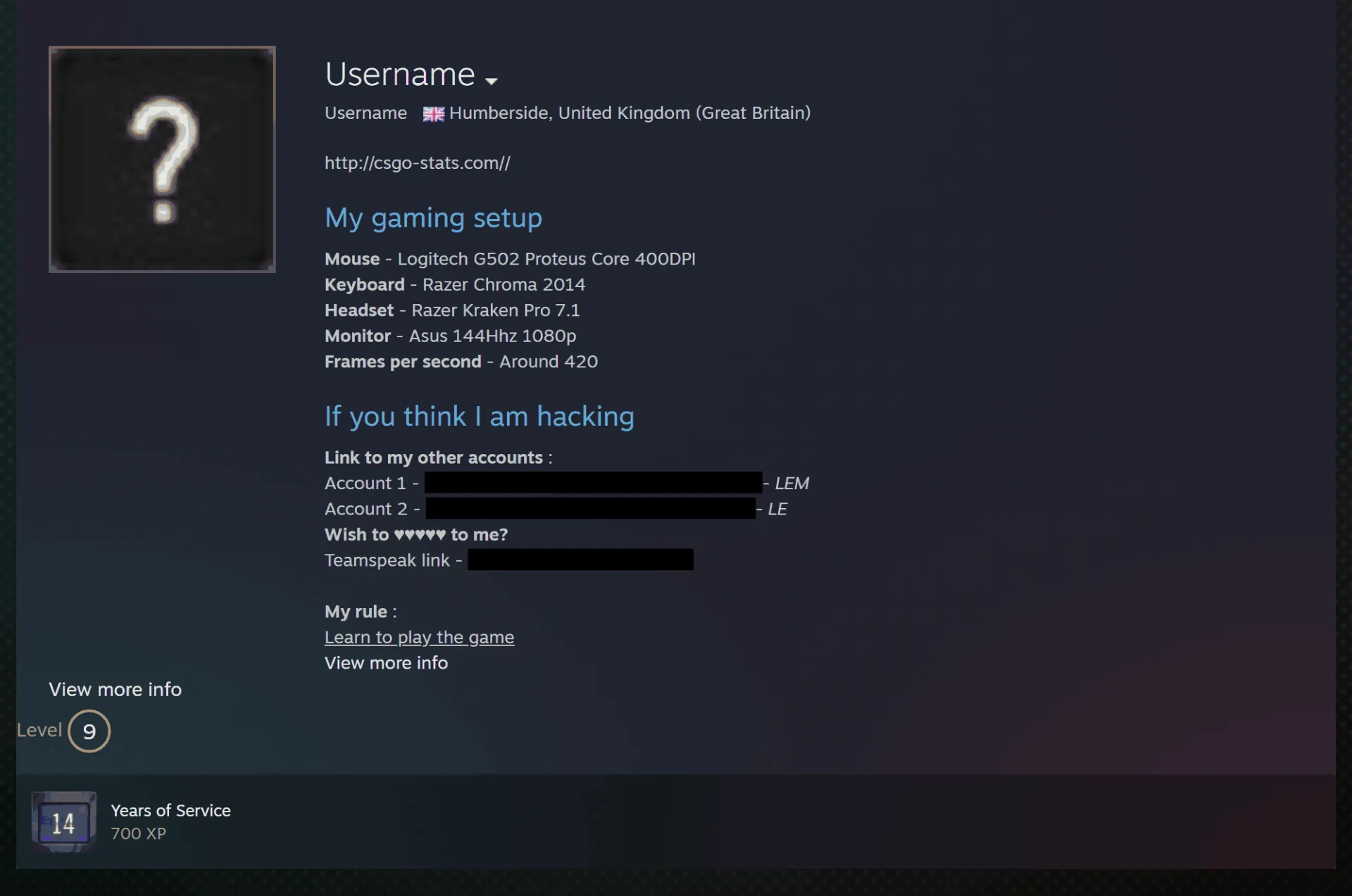Click the Frames per second Around 420 line
Screen dimensions: 1352x896
pos(461,362)
